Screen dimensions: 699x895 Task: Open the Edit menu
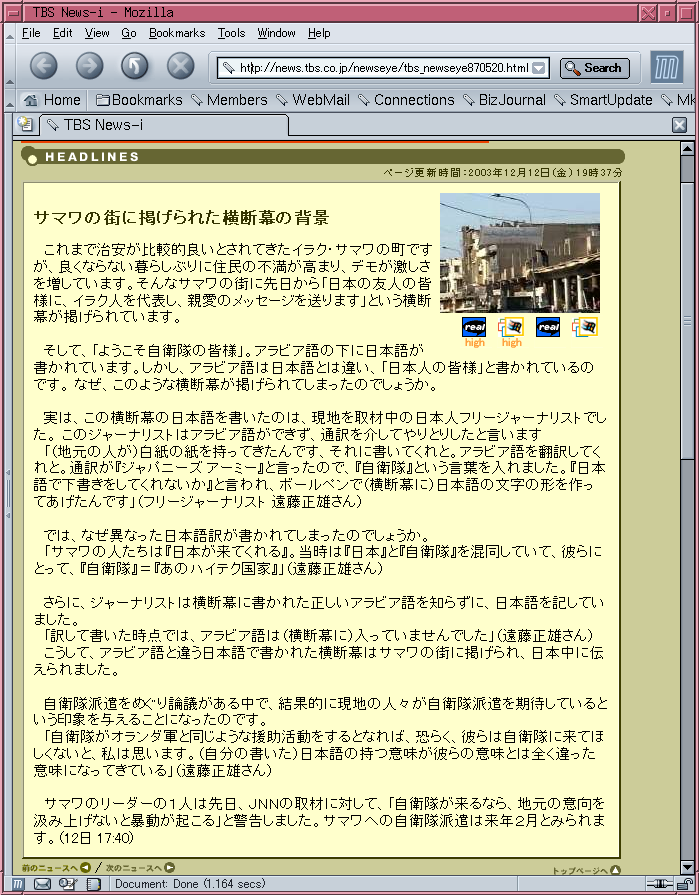tap(62, 33)
